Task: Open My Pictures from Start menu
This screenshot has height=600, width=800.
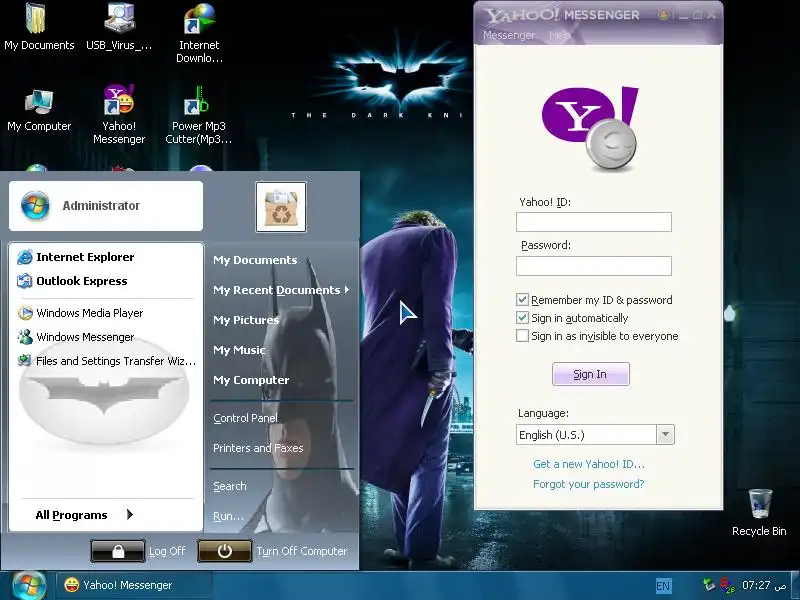Action: pyautogui.click(x=246, y=320)
